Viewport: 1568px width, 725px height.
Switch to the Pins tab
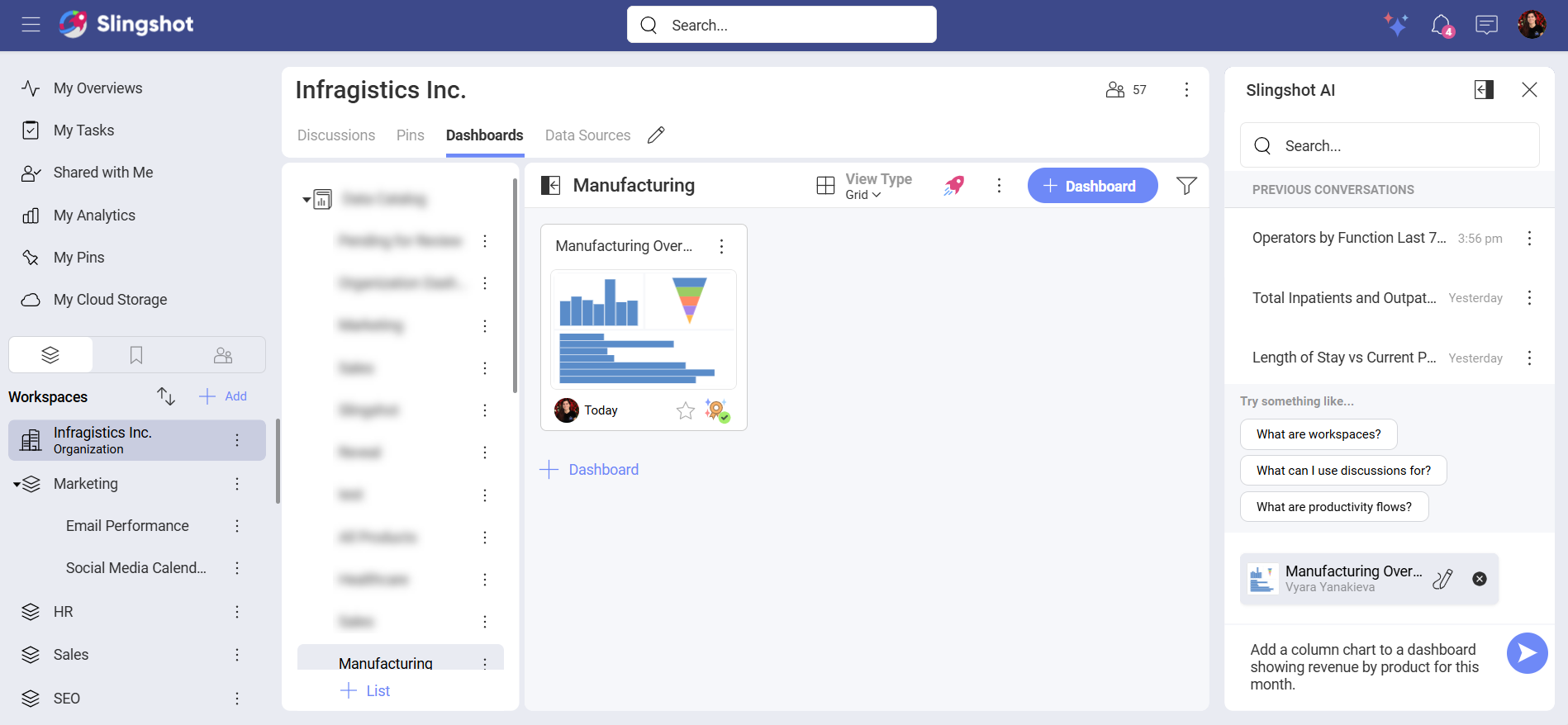[410, 135]
